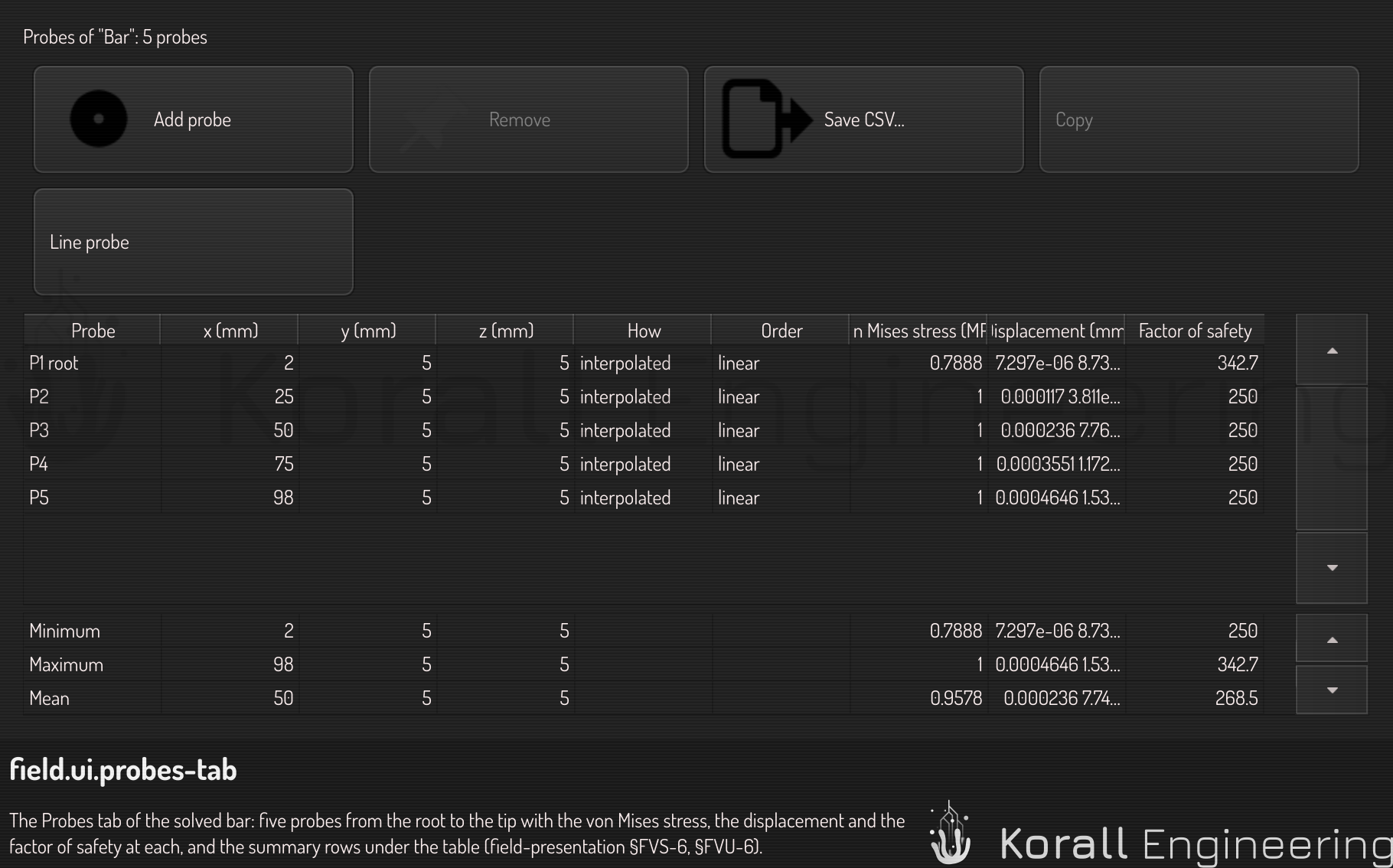
Task: Click the probe table scrollbar track
Action: point(1332,458)
